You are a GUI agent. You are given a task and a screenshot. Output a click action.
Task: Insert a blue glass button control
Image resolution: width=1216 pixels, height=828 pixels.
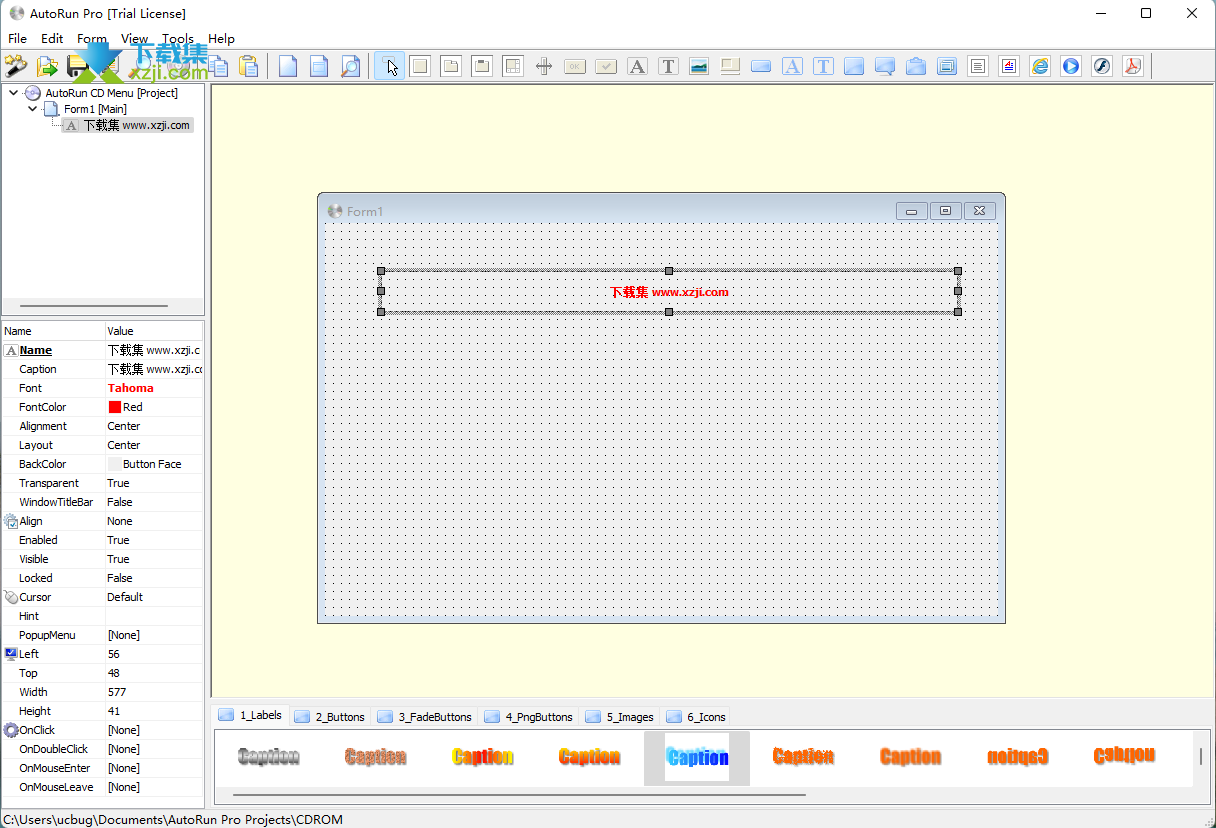click(761, 67)
